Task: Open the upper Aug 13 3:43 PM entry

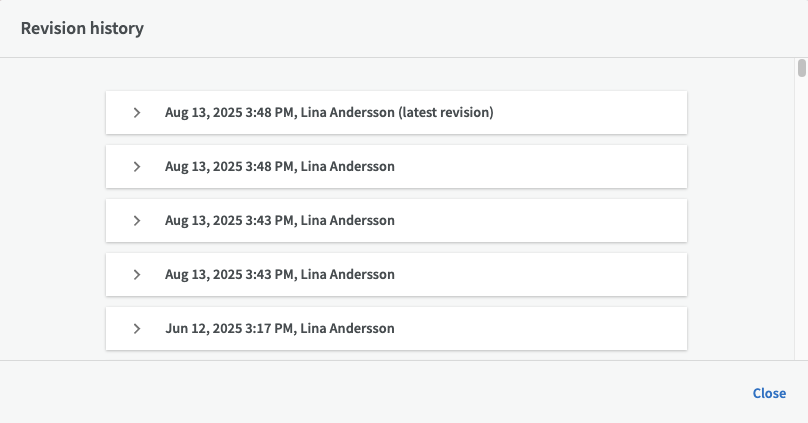Action: point(280,220)
